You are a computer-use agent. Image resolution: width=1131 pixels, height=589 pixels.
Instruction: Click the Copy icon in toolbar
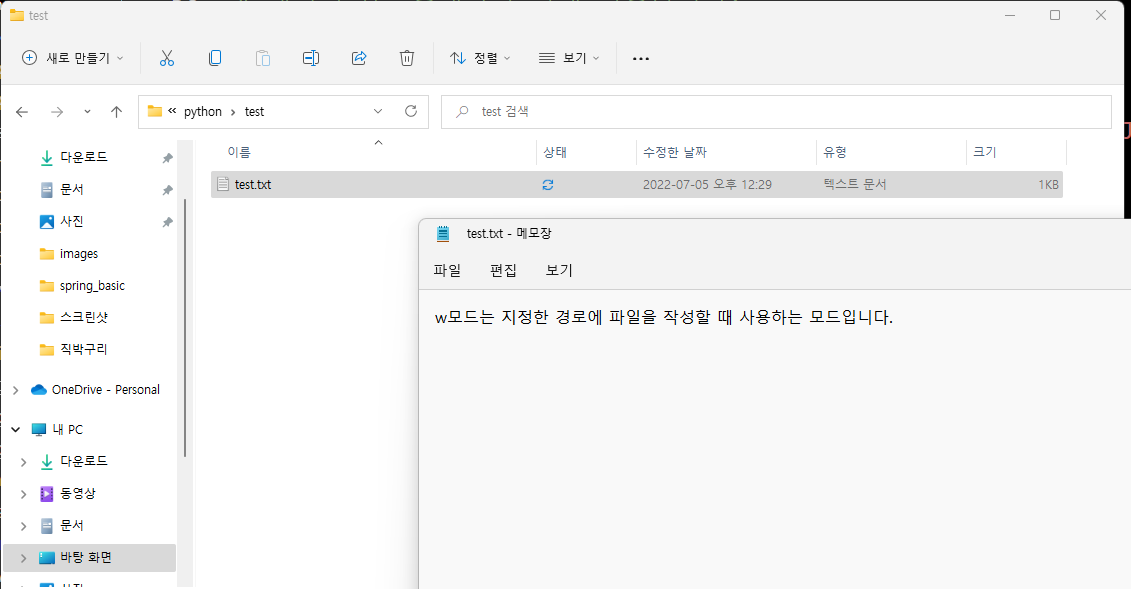coord(215,58)
